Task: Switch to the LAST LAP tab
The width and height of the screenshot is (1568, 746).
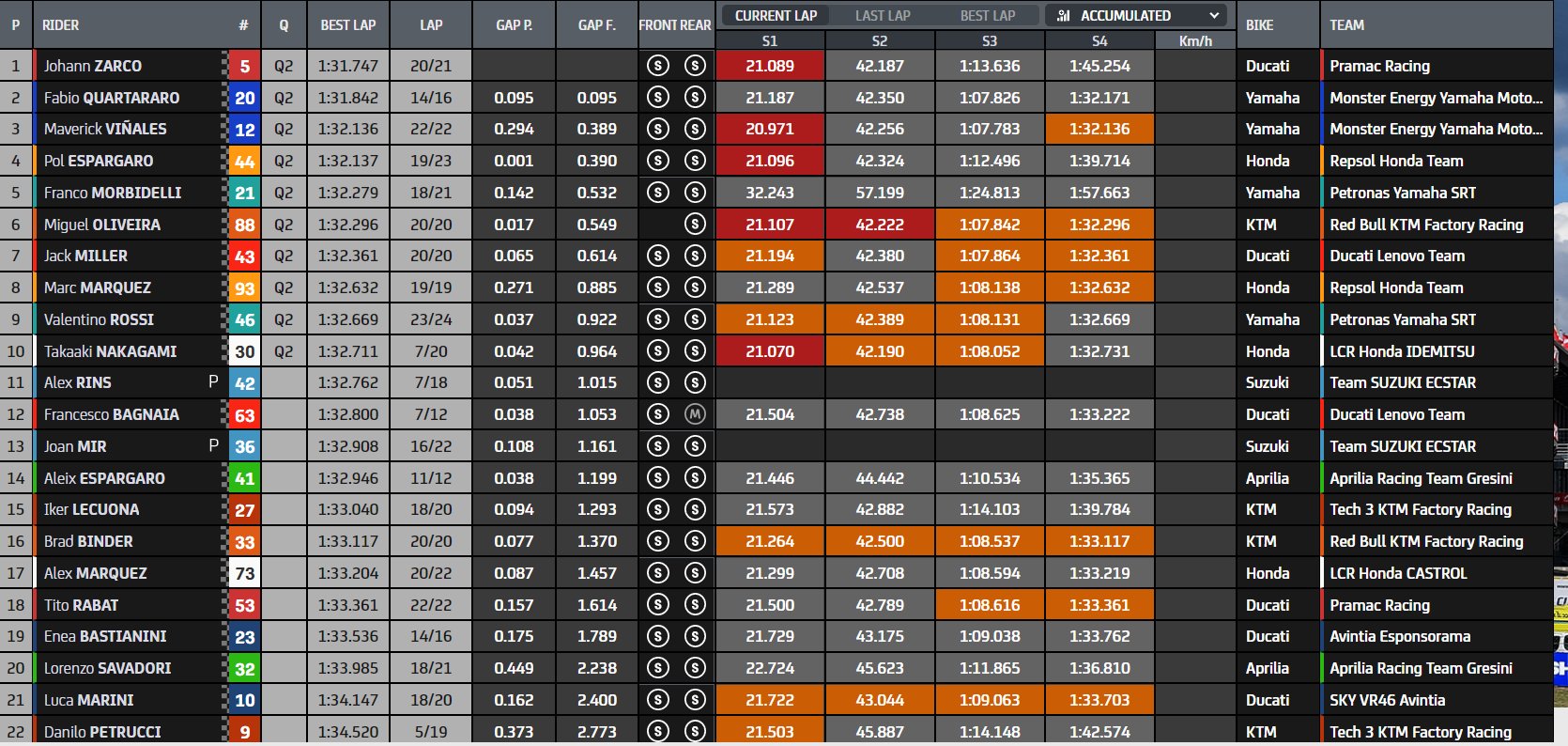Action: 883,15
